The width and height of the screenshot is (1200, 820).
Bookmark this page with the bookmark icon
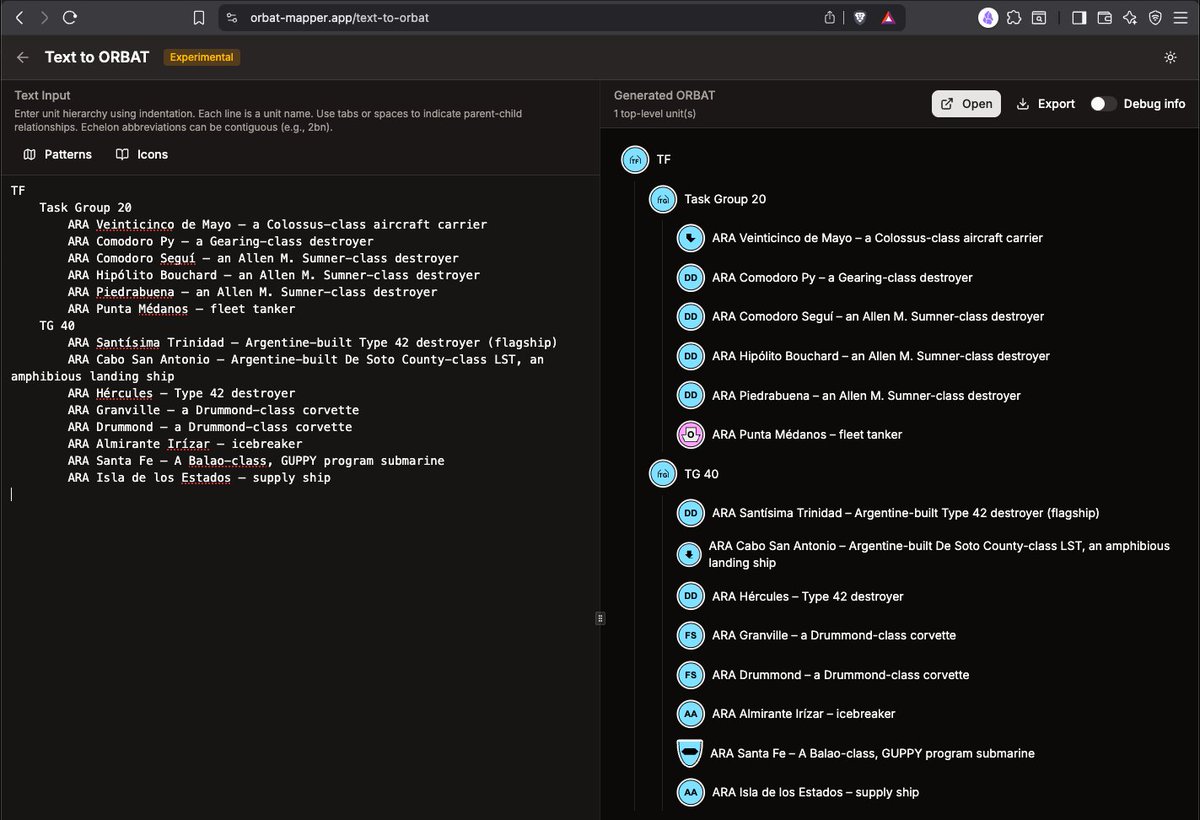pyautogui.click(x=199, y=17)
